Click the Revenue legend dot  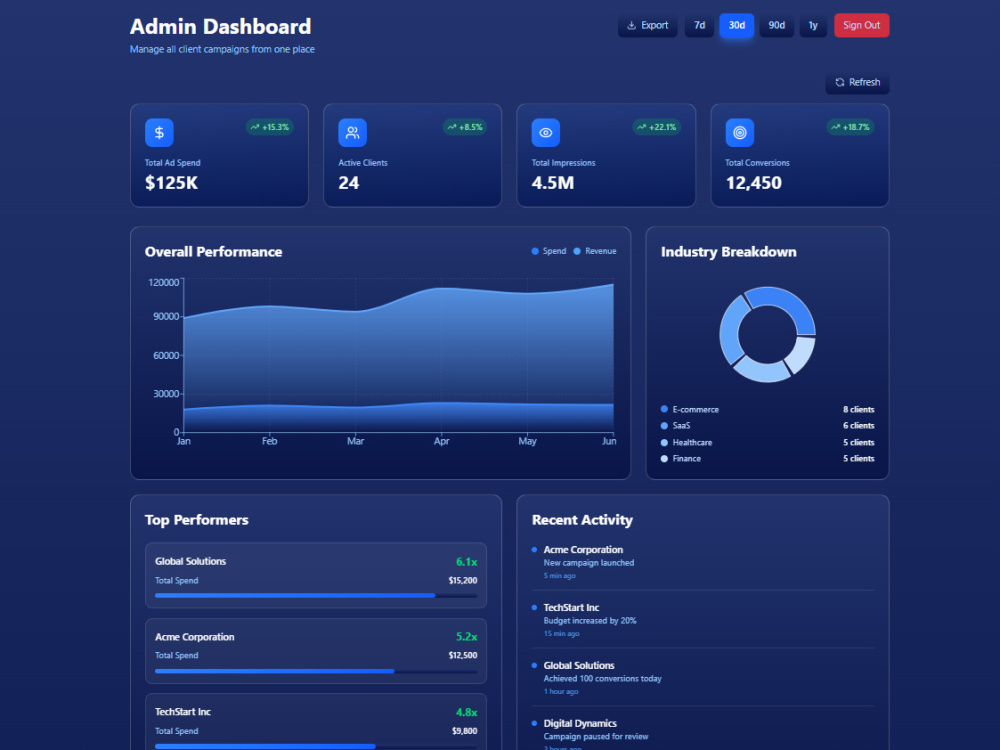(577, 251)
